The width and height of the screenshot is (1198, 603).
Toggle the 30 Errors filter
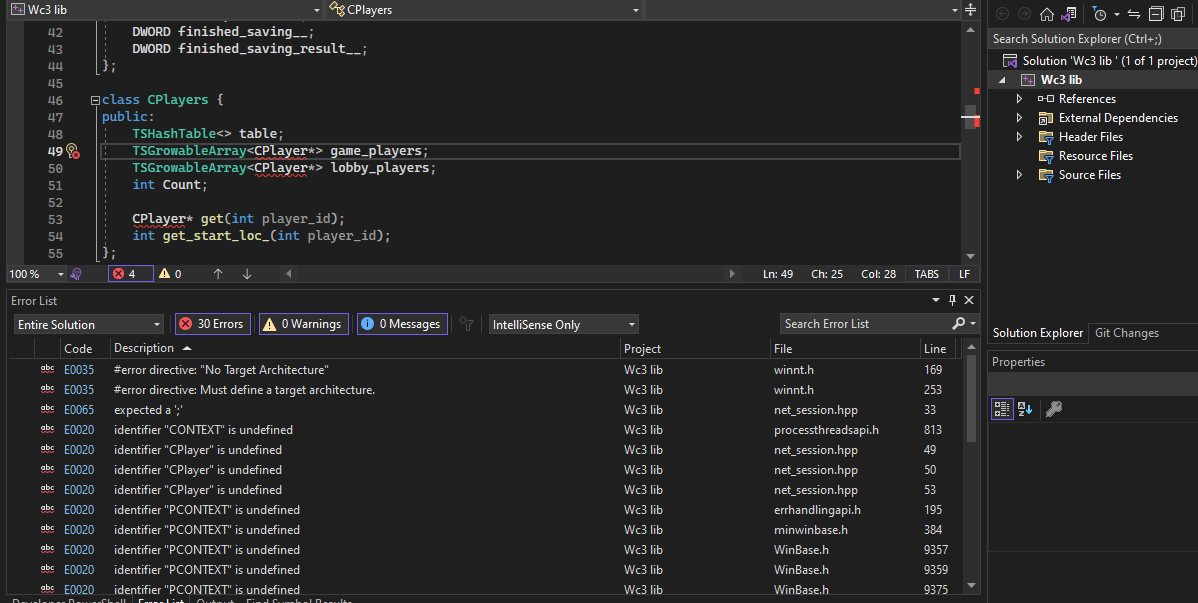point(212,324)
